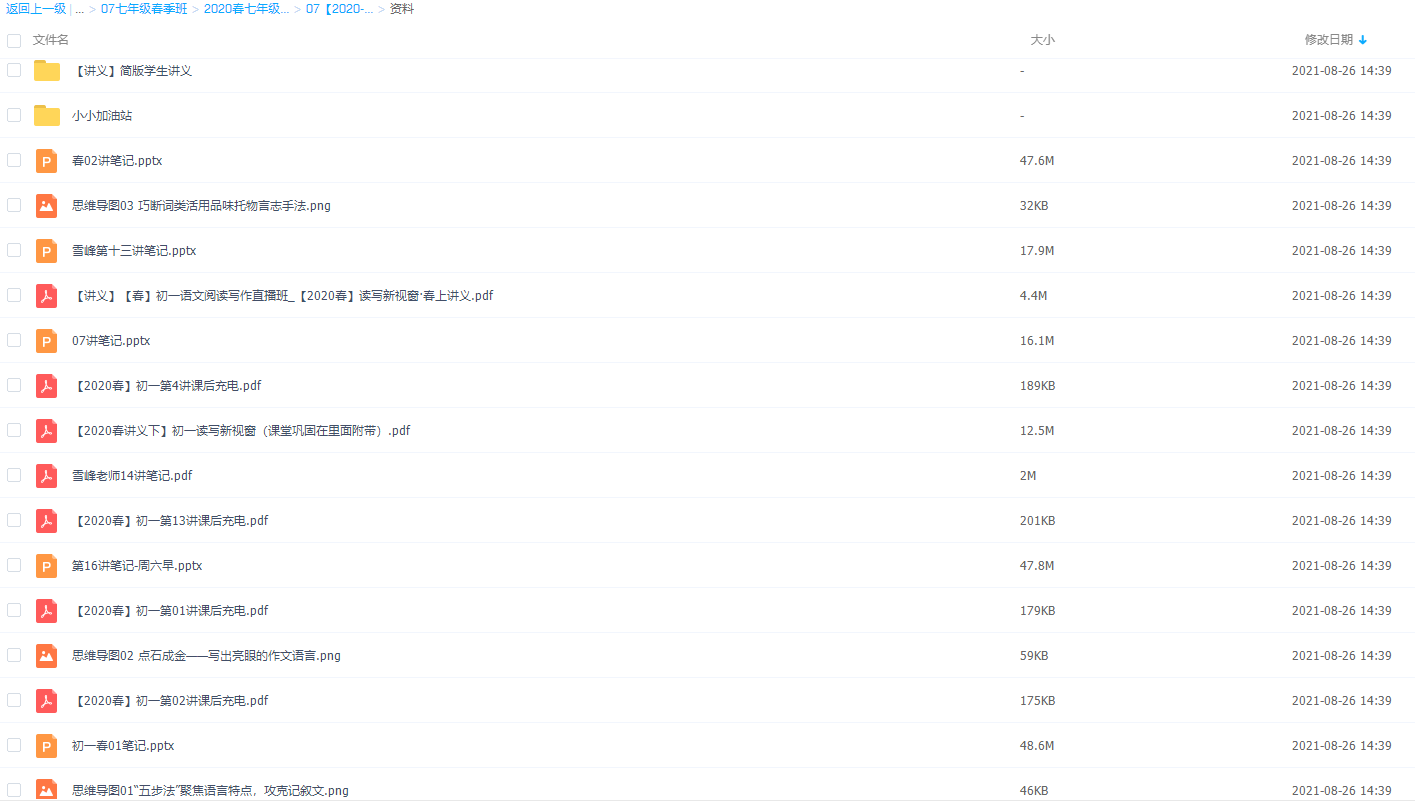Sort by 文件名 column header
Image resolution: width=1415 pixels, height=801 pixels.
coord(51,40)
